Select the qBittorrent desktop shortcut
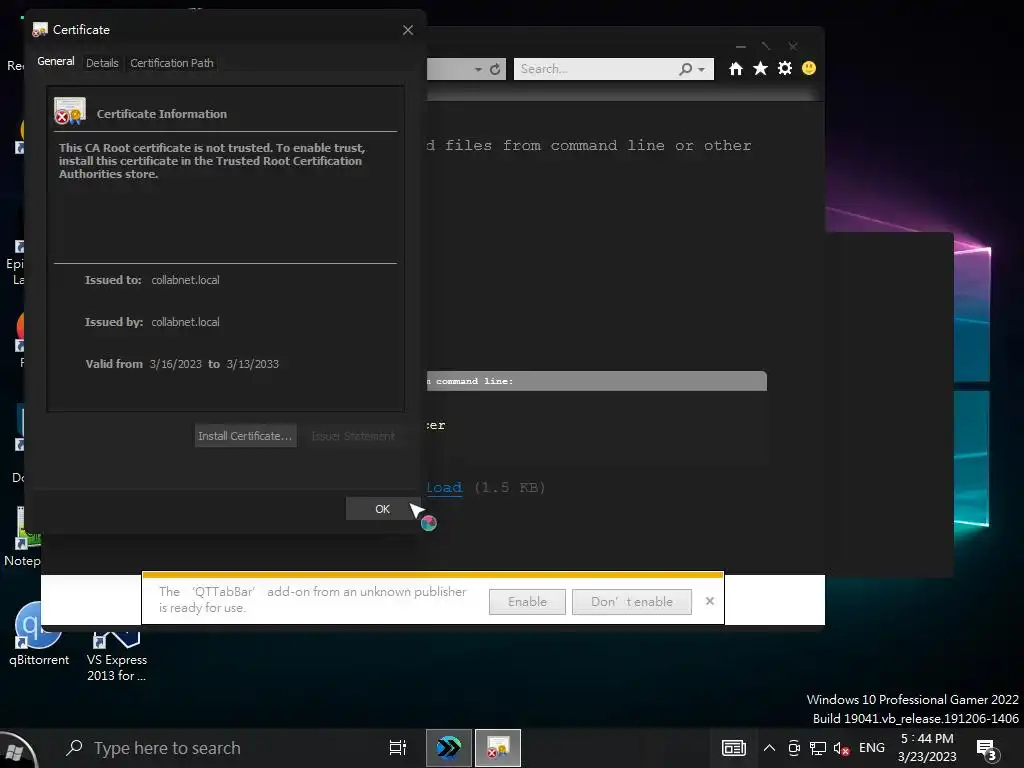 pyautogui.click(x=38, y=633)
